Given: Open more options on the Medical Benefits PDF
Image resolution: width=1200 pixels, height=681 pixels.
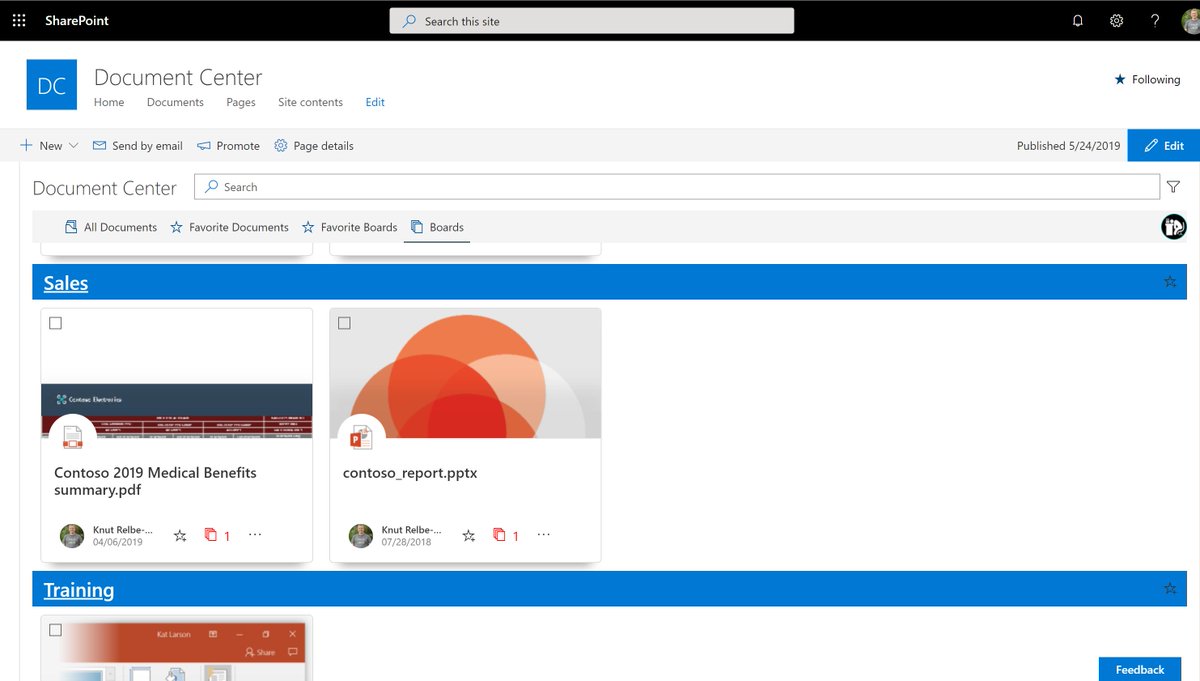Looking at the screenshot, I should click(254, 535).
